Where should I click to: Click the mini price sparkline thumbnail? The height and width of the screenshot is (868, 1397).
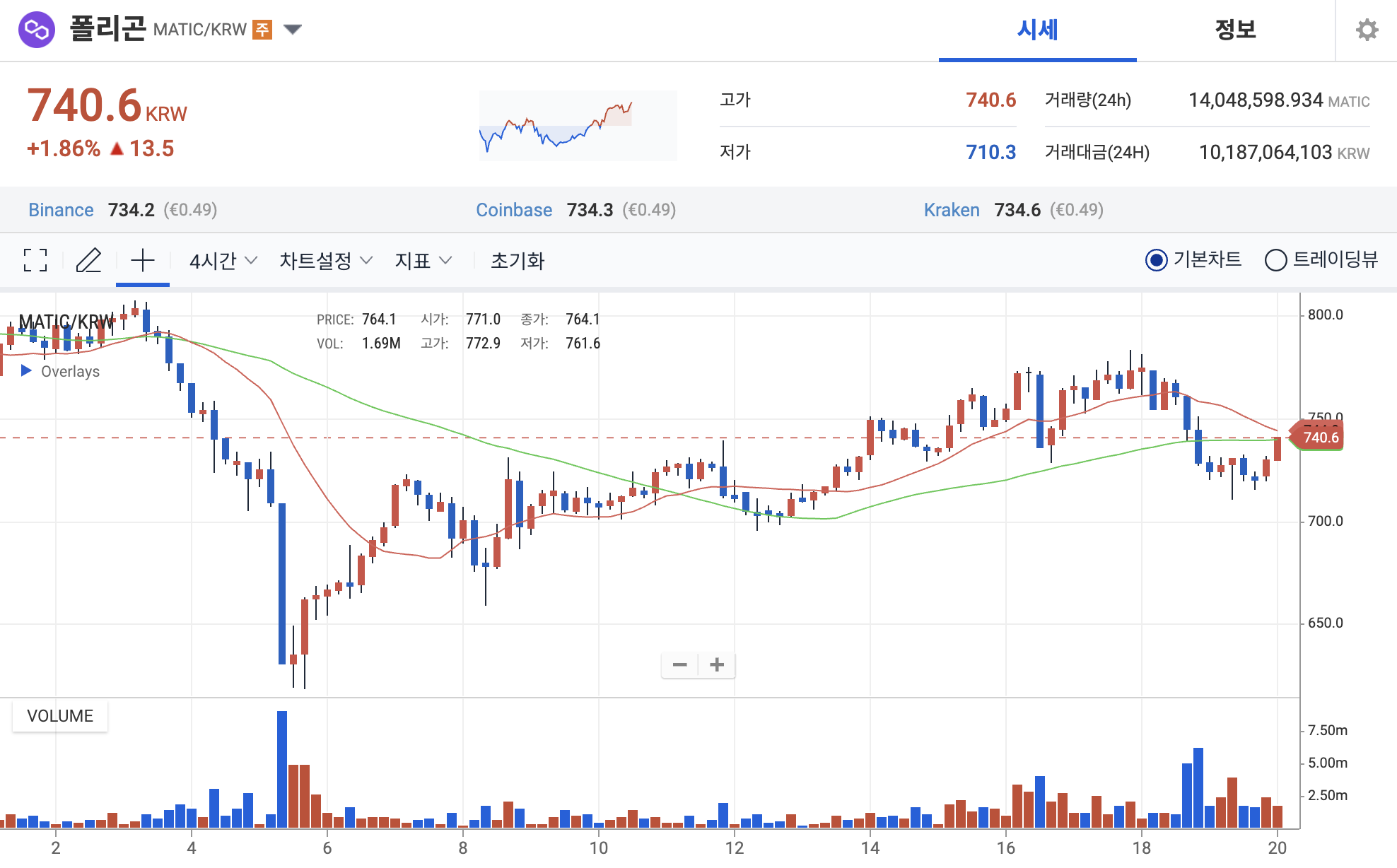tap(578, 125)
